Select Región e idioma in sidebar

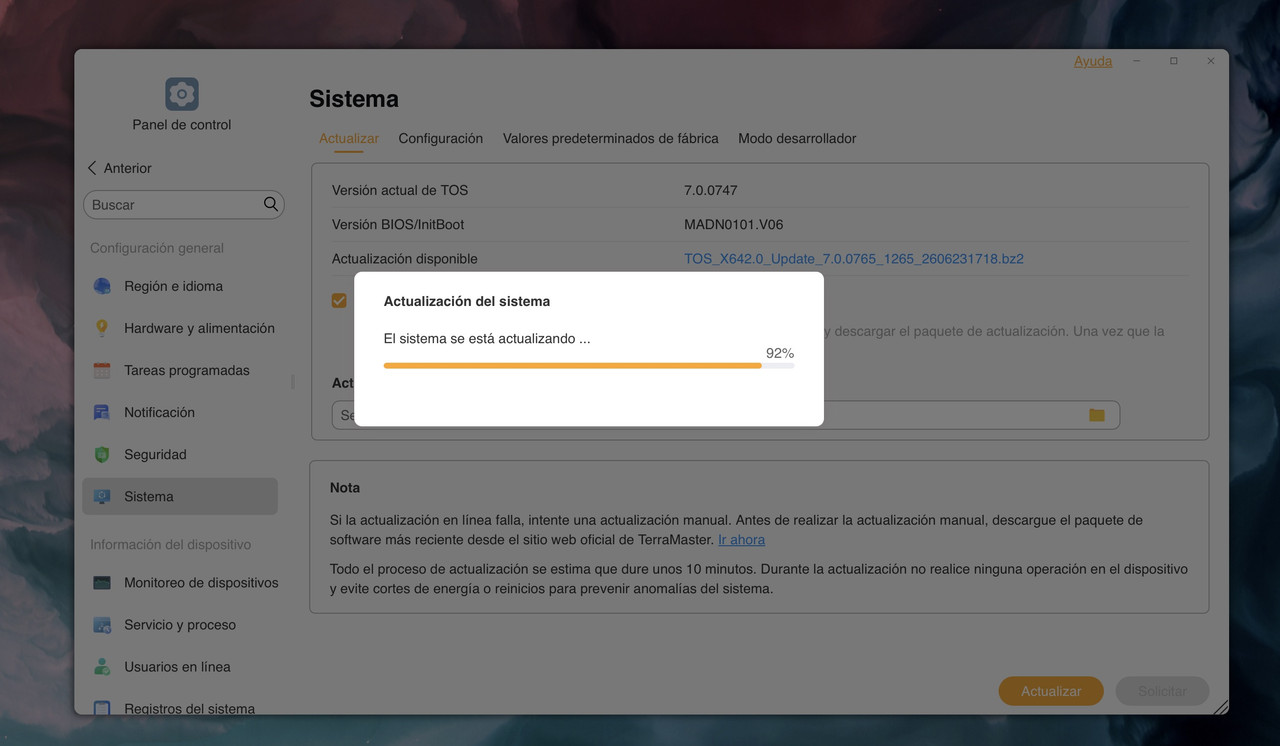coord(180,286)
